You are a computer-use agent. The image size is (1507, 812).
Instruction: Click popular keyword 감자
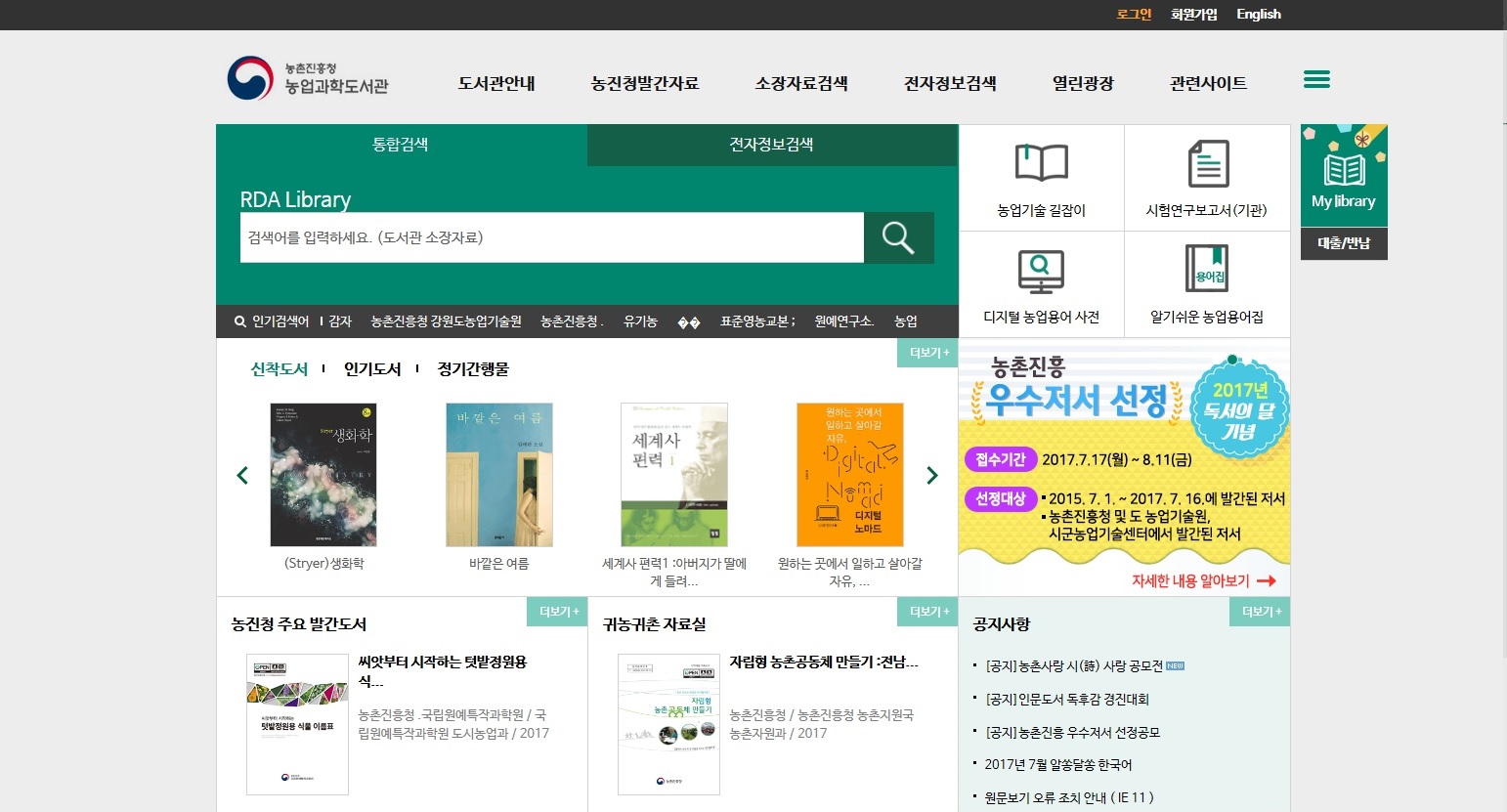tap(340, 321)
